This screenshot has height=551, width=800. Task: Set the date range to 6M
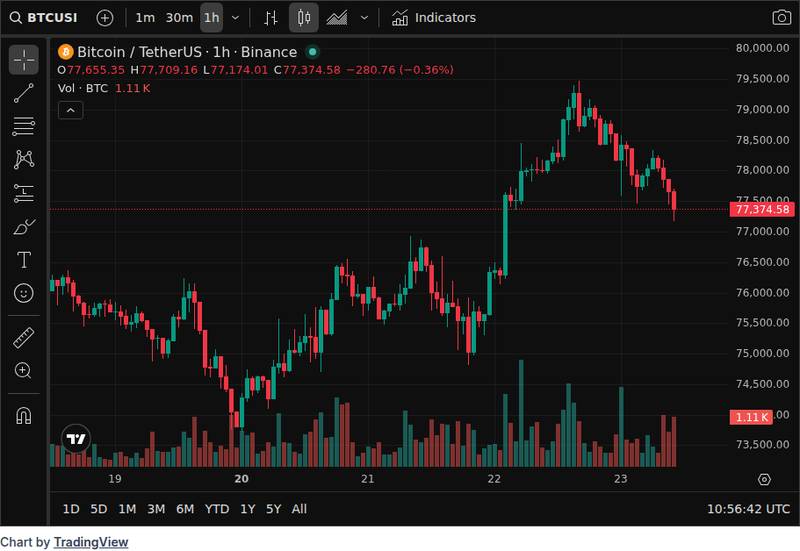pos(185,509)
